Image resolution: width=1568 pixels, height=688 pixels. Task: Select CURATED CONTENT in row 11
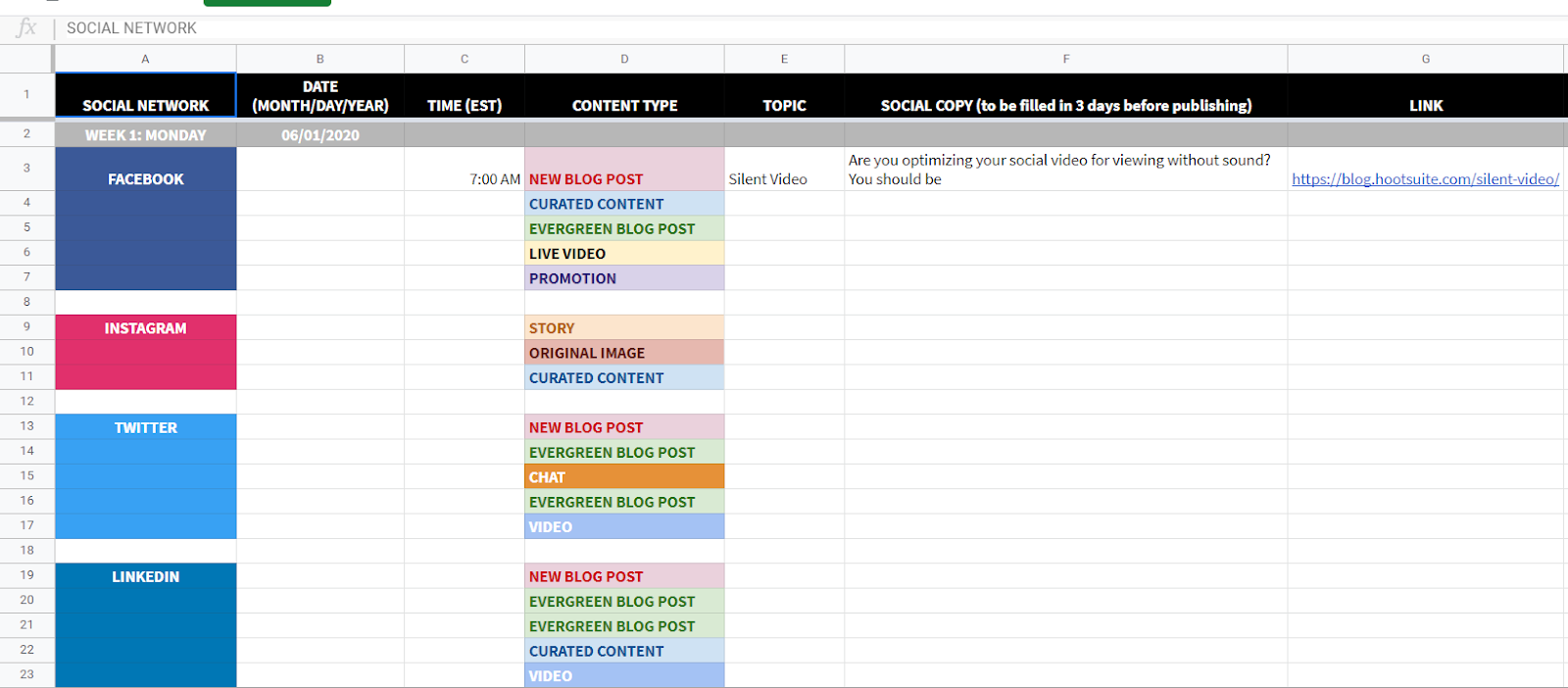[624, 377]
